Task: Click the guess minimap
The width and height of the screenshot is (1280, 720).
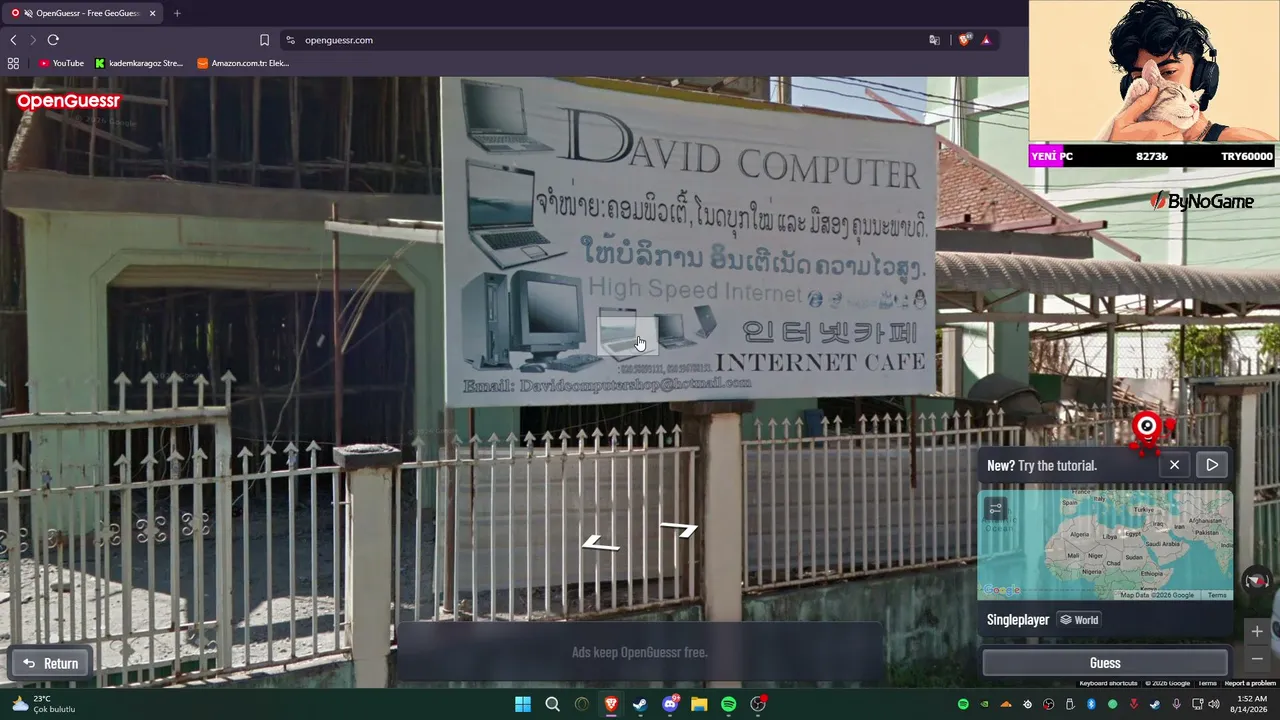Action: coord(1105,545)
